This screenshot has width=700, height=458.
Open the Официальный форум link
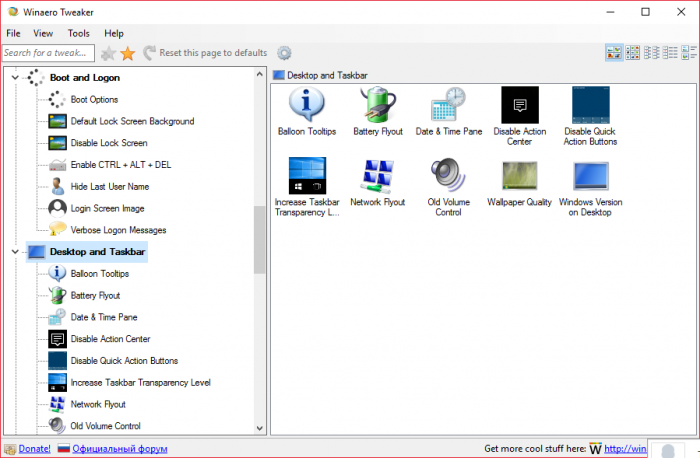(120, 449)
